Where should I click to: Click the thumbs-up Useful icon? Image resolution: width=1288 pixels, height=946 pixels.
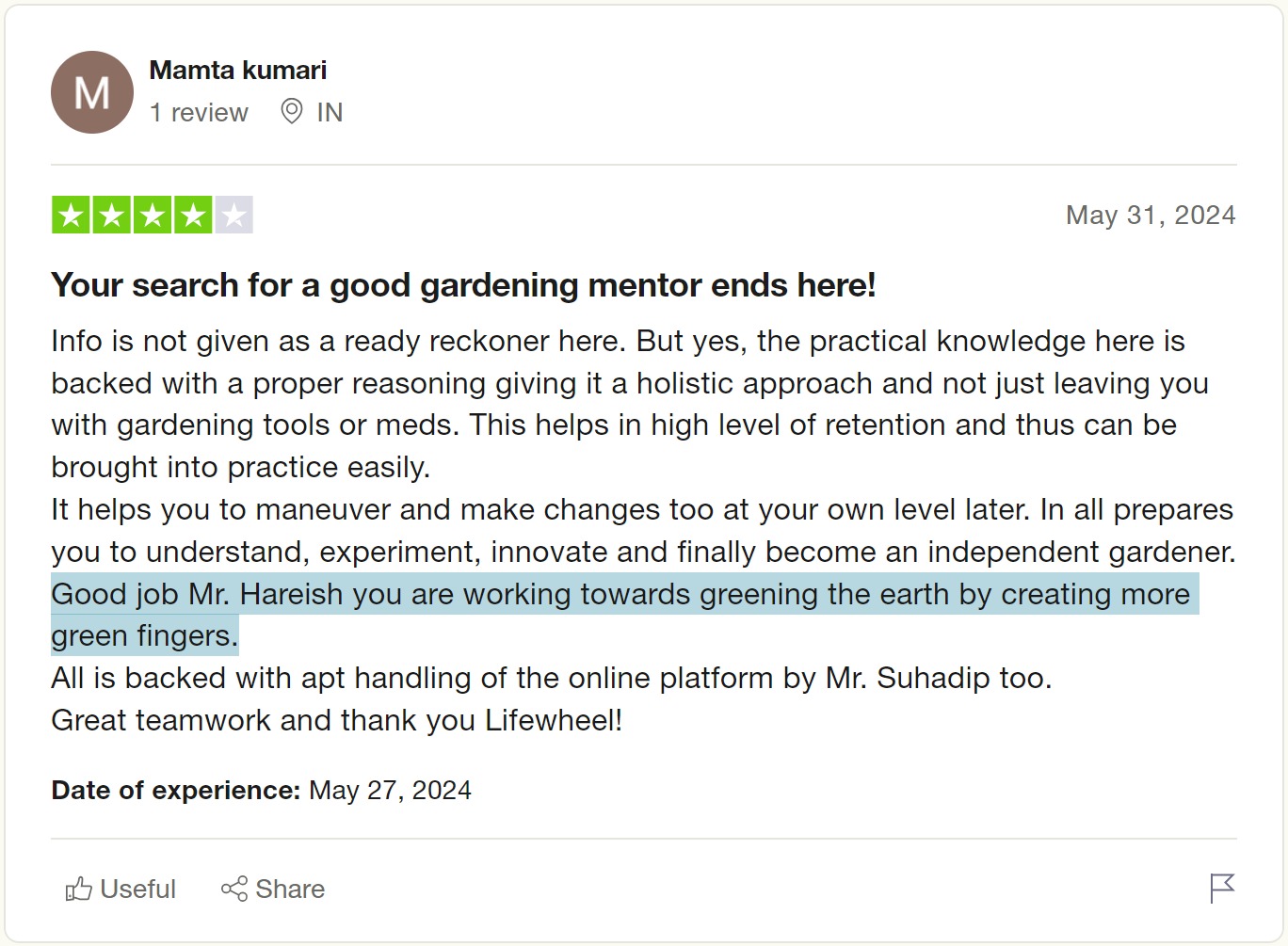(78, 889)
